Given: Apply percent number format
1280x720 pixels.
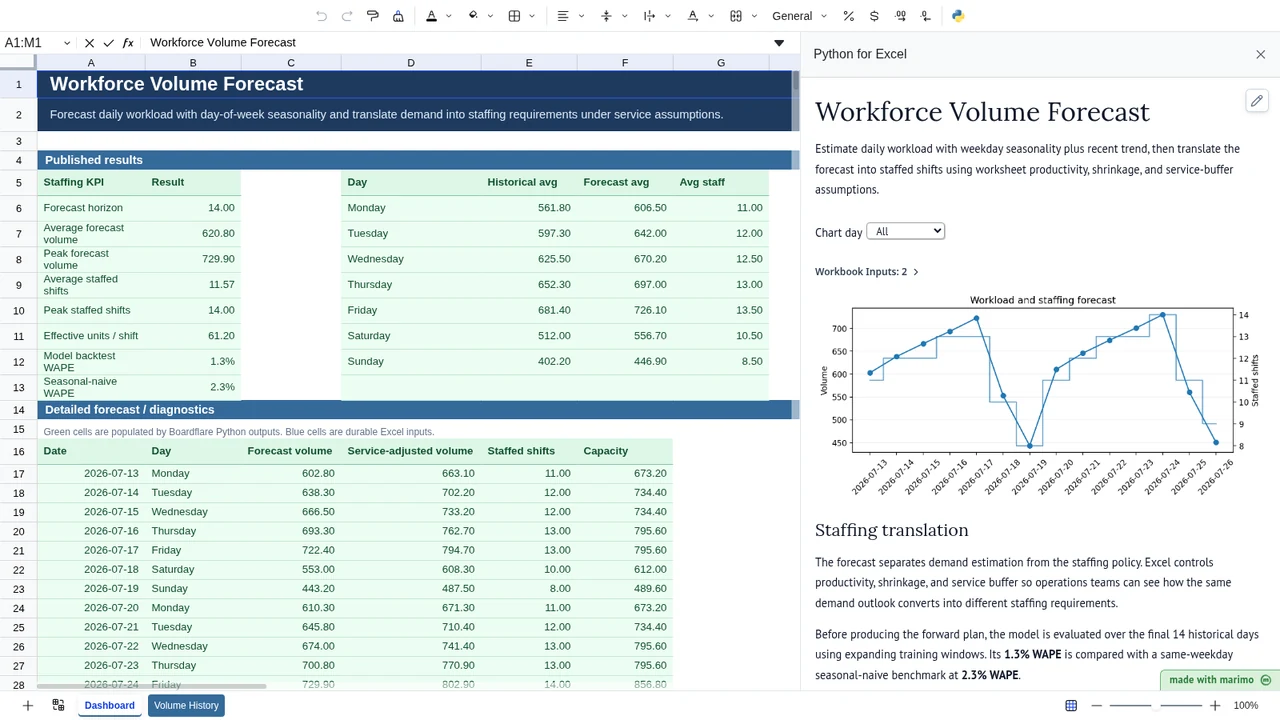Looking at the screenshot, I should pos(848,16).
